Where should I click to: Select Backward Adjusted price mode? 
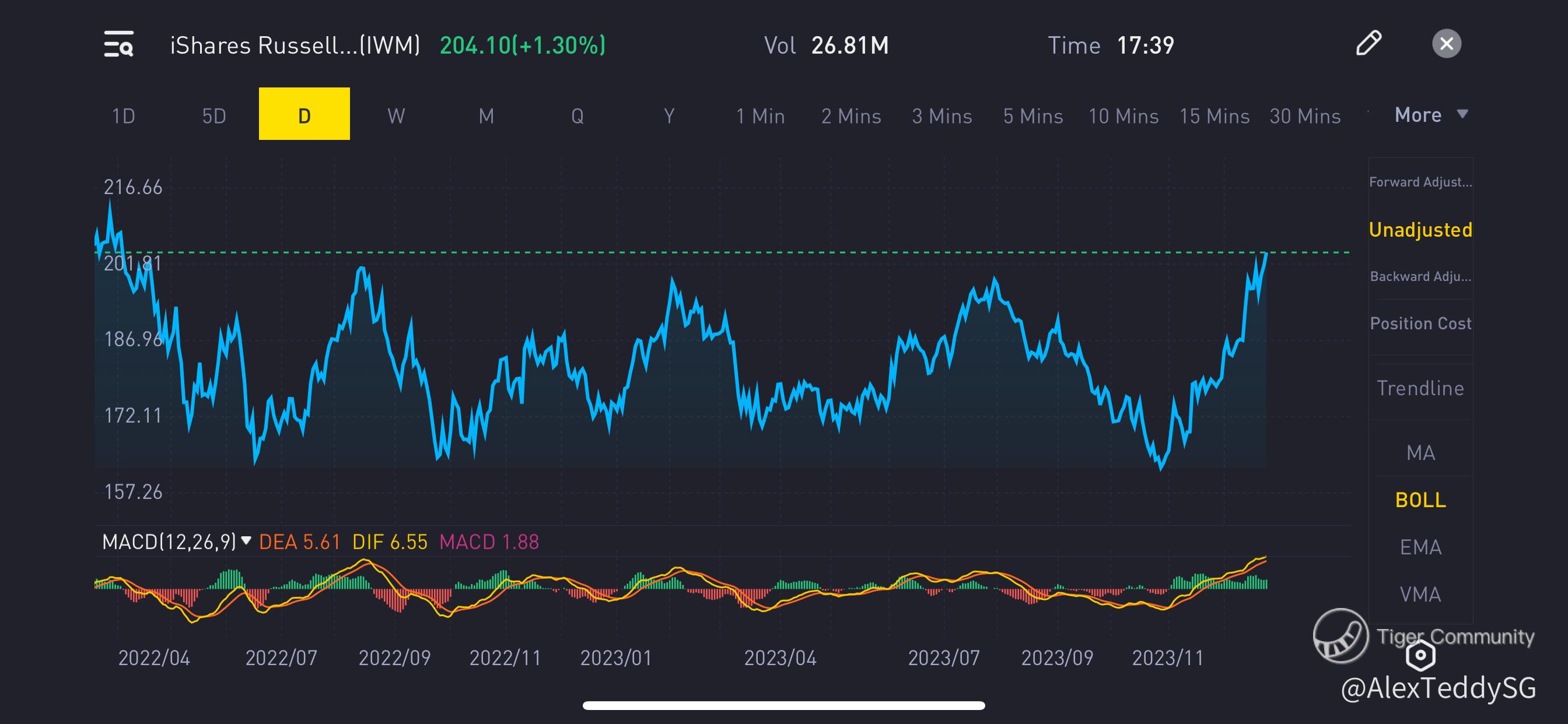(1420, 276)
